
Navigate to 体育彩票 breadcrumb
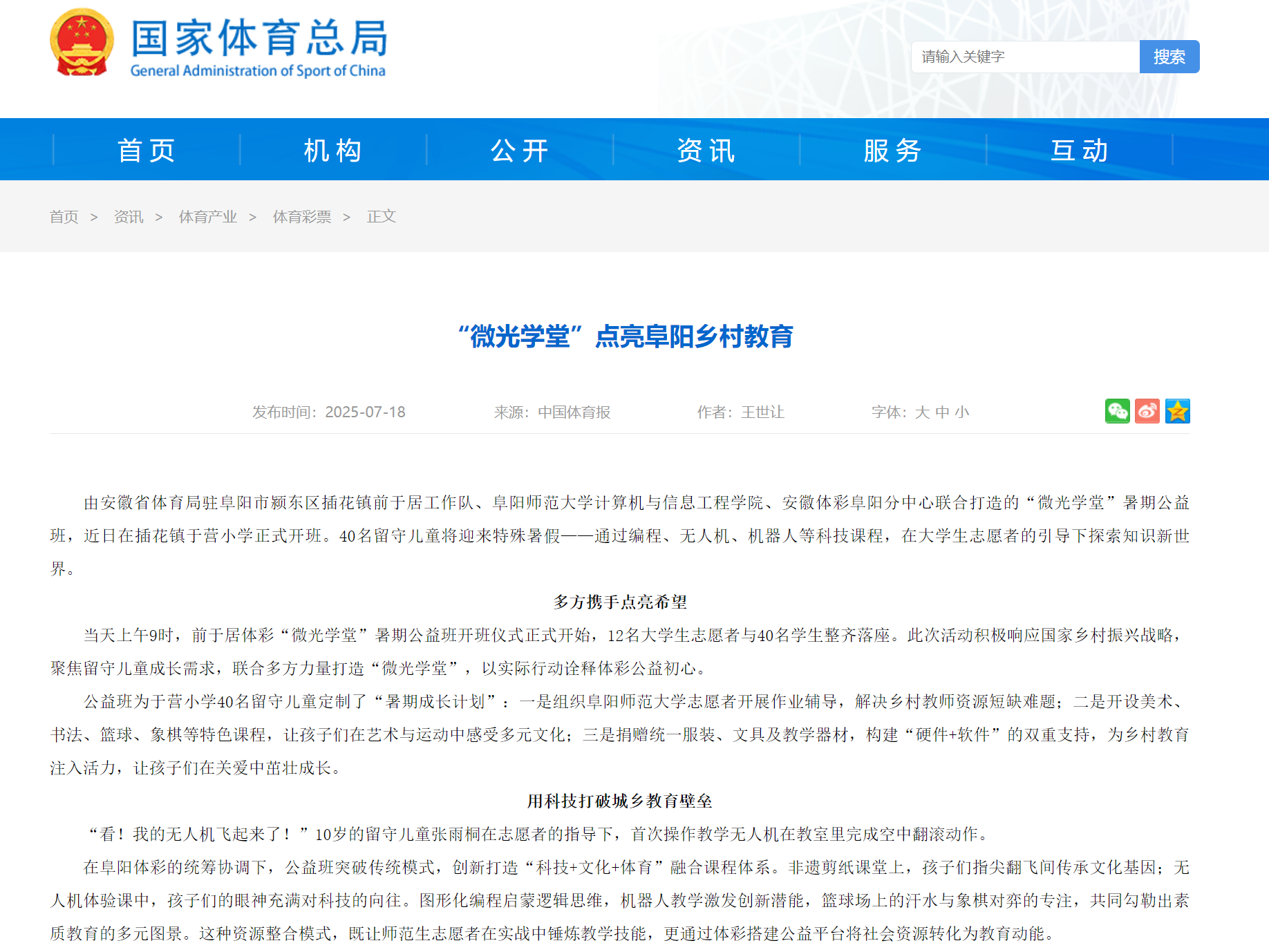[301, 217]
